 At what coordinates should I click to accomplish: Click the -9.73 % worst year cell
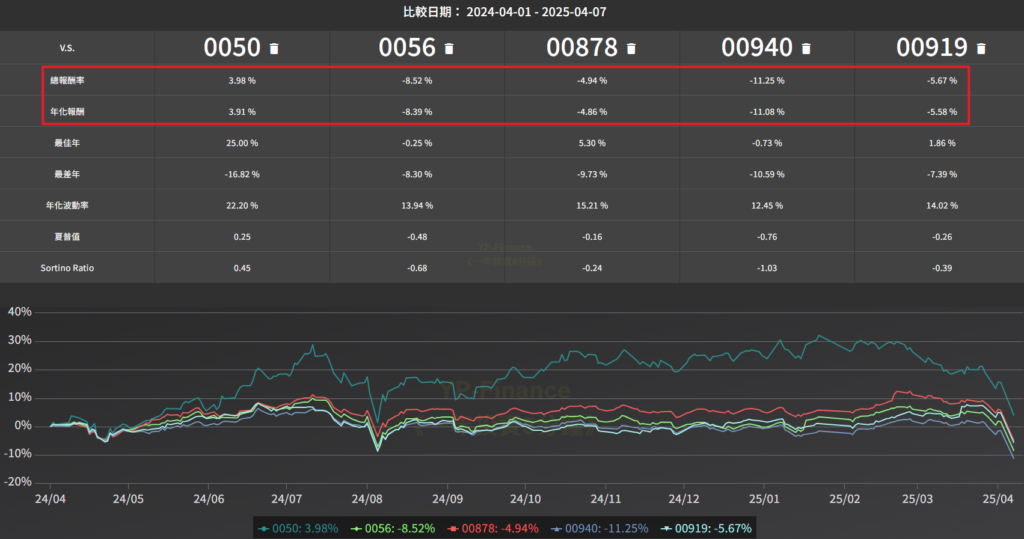click(592, 174)
